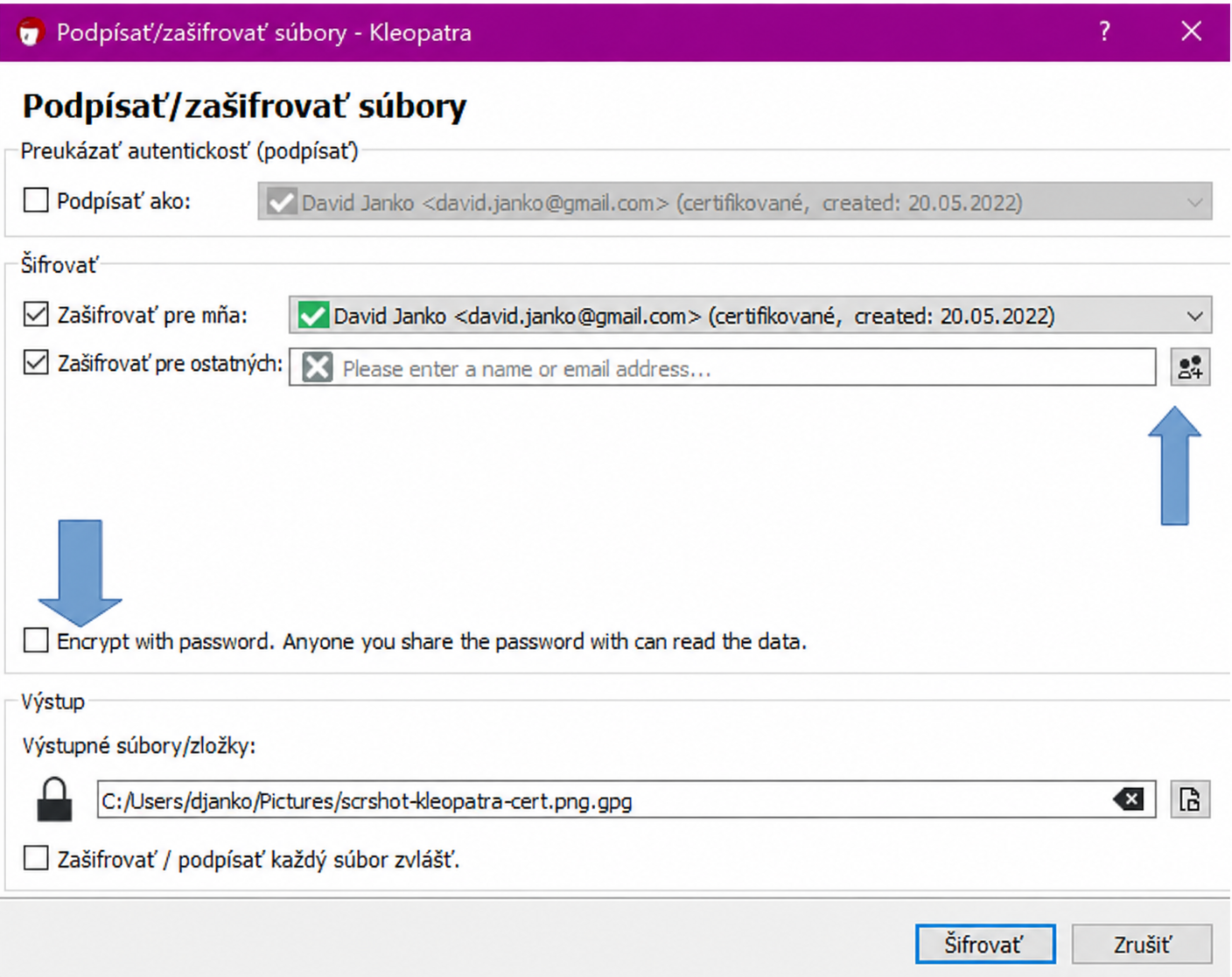
Task: Click into the output file path field
Action: 626,799
